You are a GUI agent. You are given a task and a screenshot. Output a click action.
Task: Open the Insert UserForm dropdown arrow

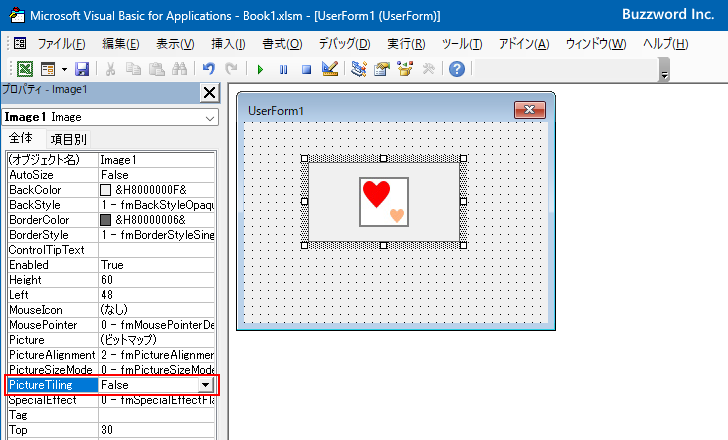pyautogui.click(x=64, y=70)
